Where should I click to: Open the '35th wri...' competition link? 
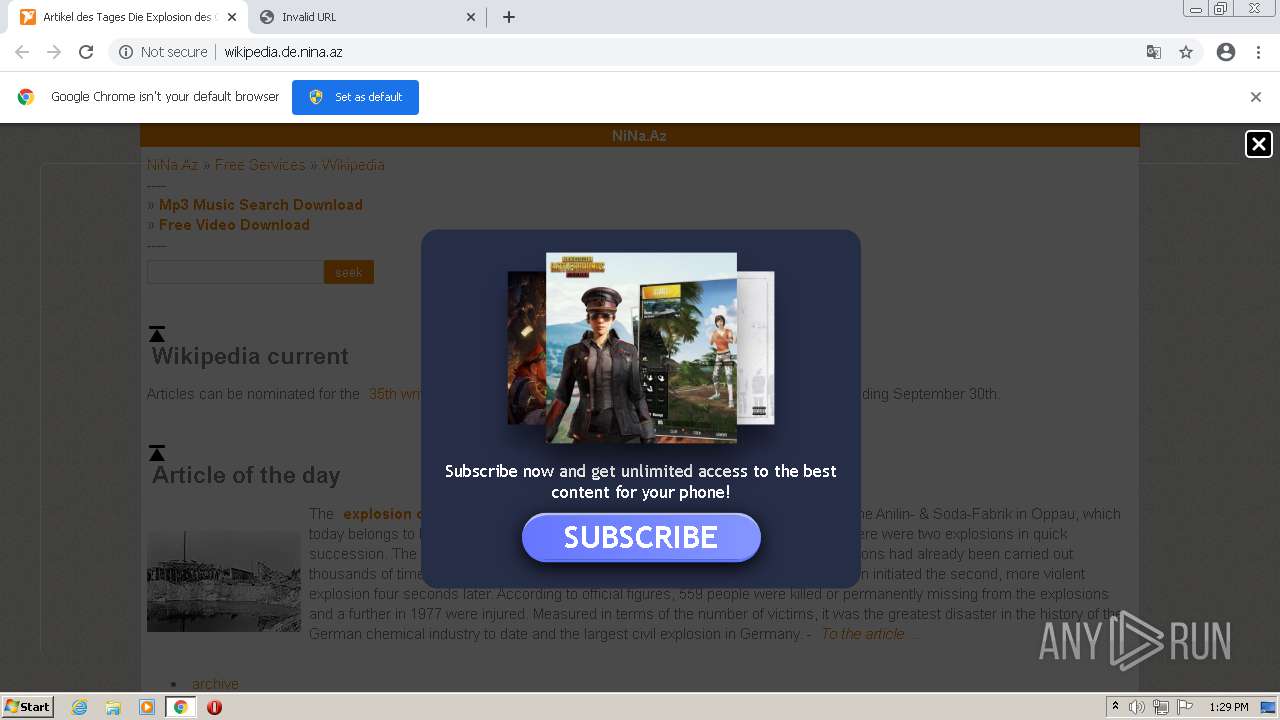point(394,394)
